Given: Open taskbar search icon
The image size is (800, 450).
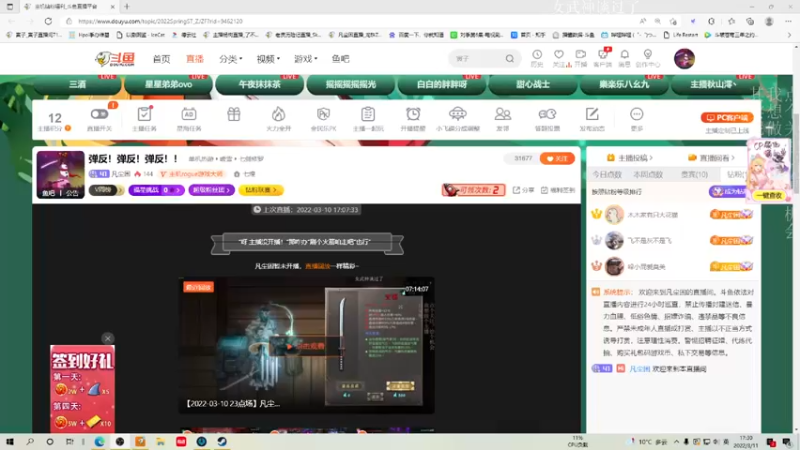Looking at the screenshot, I should point(30,442).
